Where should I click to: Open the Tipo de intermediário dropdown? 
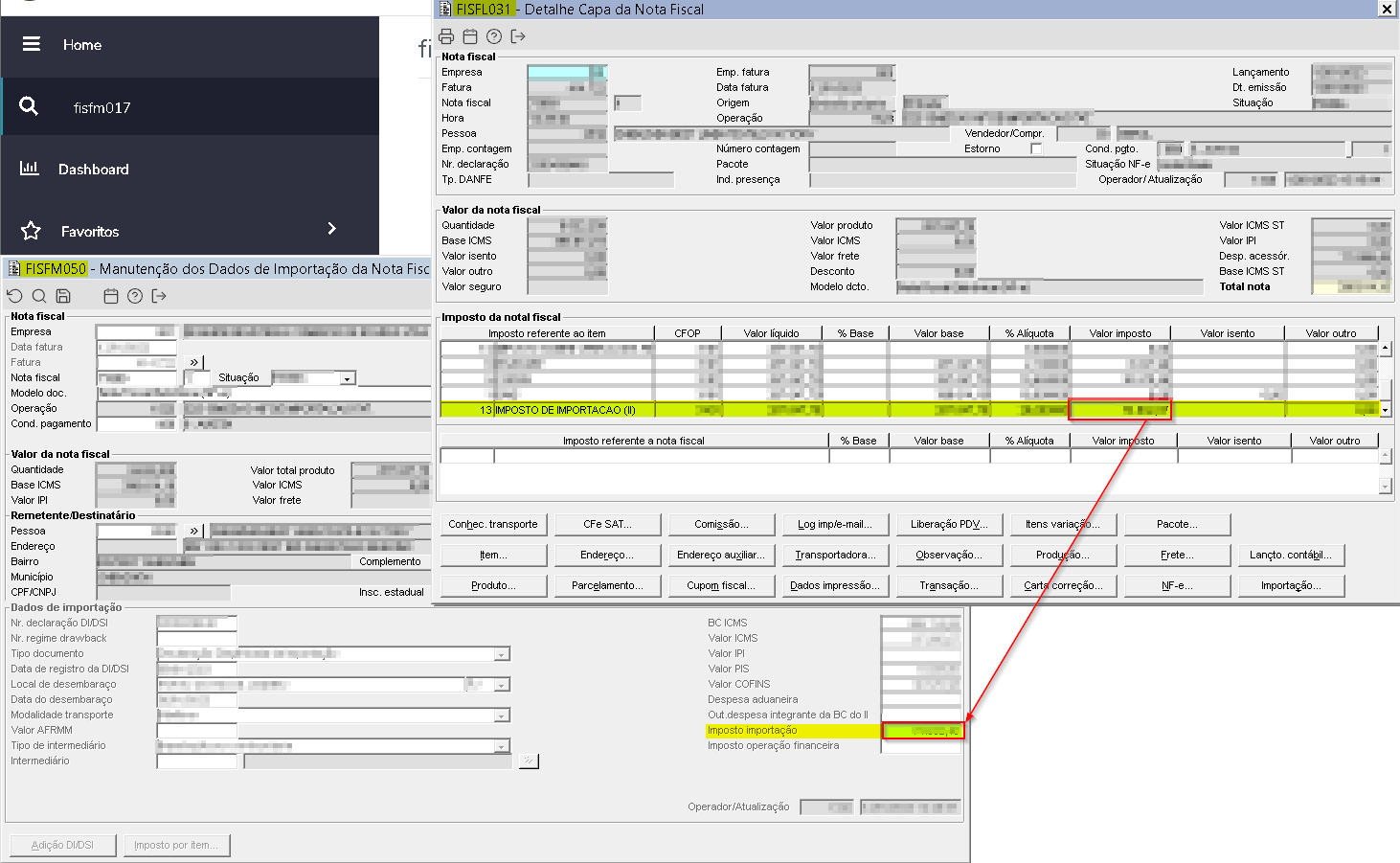tap(502, 746)
